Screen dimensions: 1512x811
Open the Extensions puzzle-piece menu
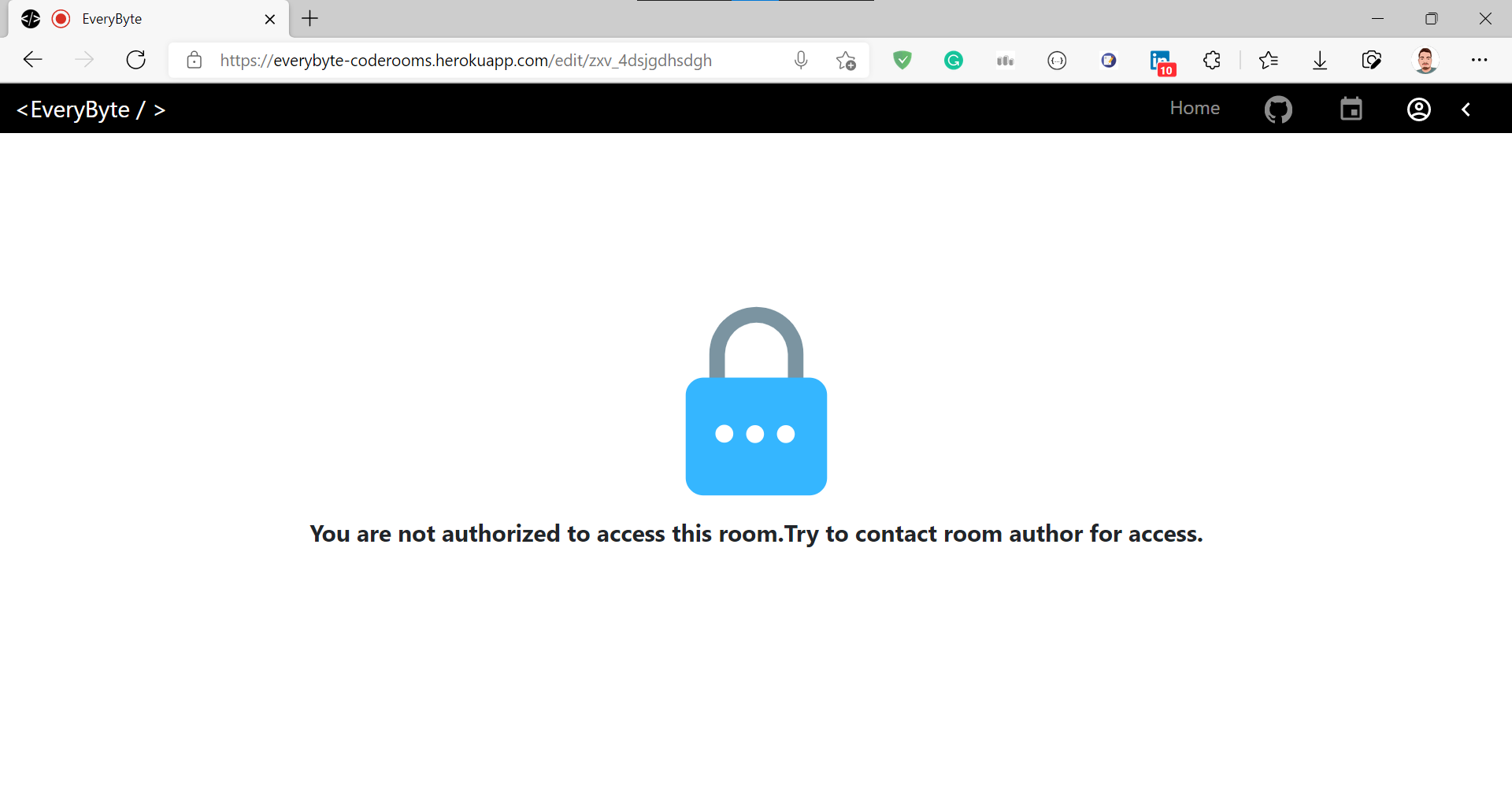(x=1212, y=60)
